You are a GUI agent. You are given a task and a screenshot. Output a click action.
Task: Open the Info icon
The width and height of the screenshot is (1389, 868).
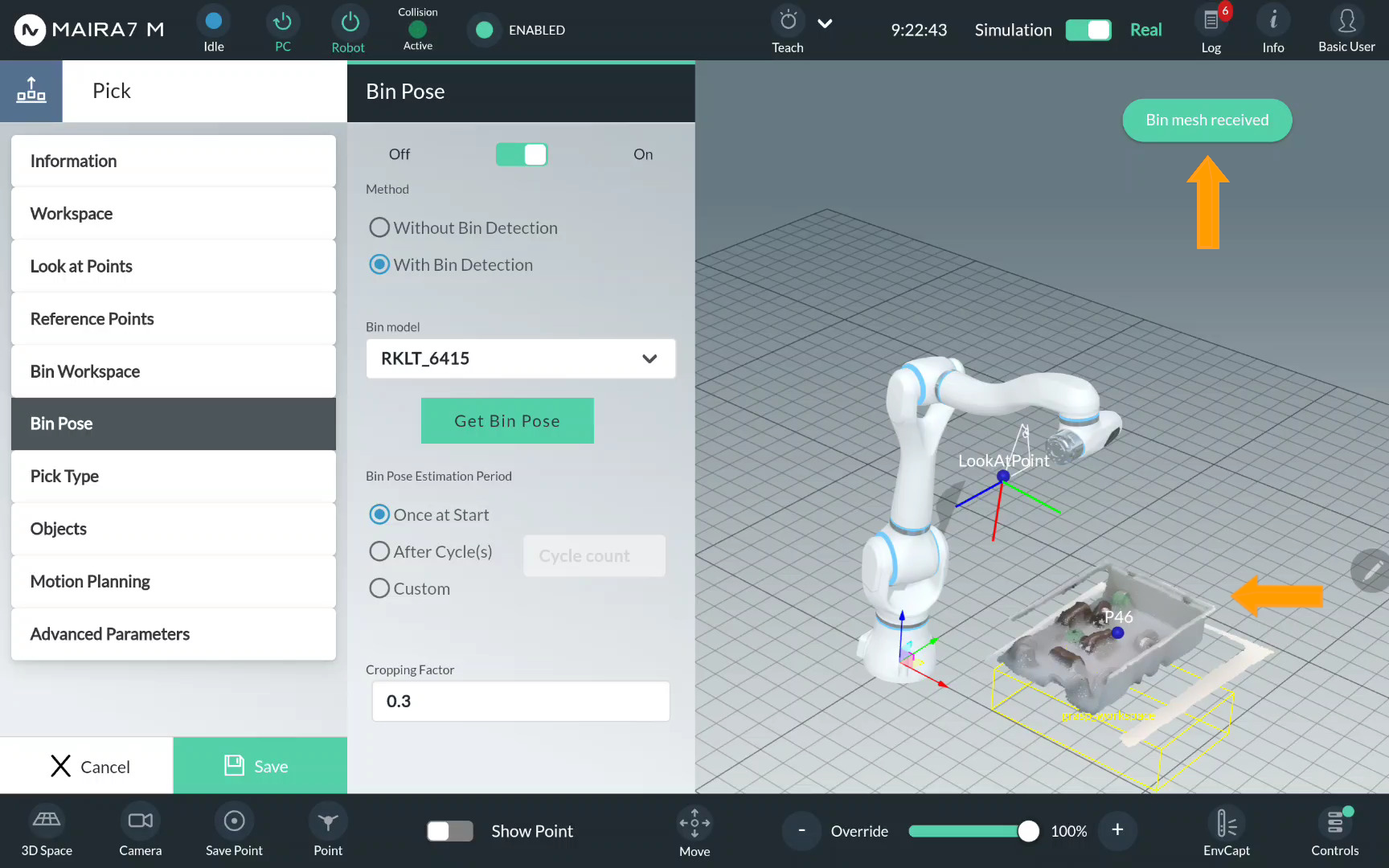point(1273,21)
